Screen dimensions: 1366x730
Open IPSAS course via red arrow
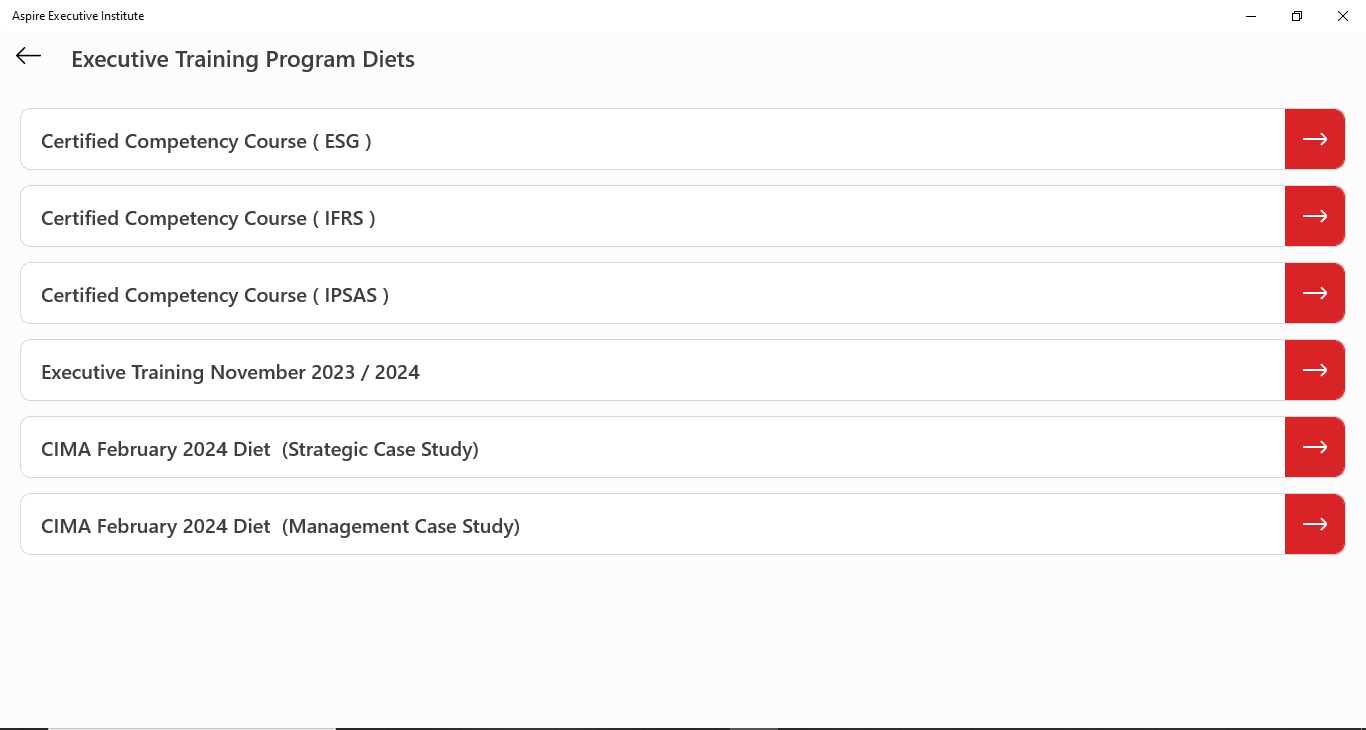[1314, 294]
